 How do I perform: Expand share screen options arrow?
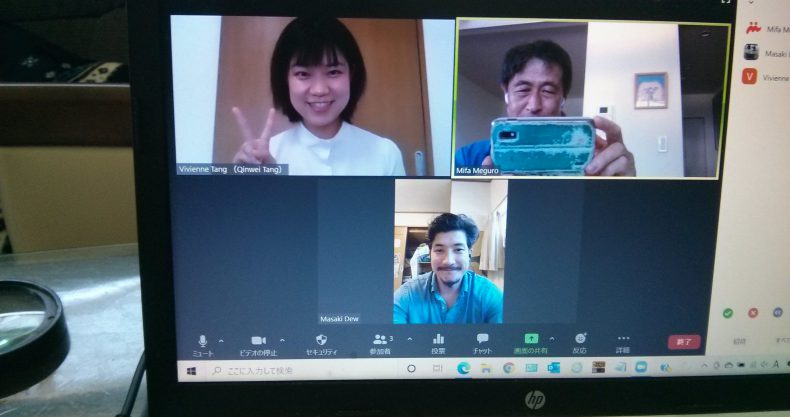click(x=551, y=338)
